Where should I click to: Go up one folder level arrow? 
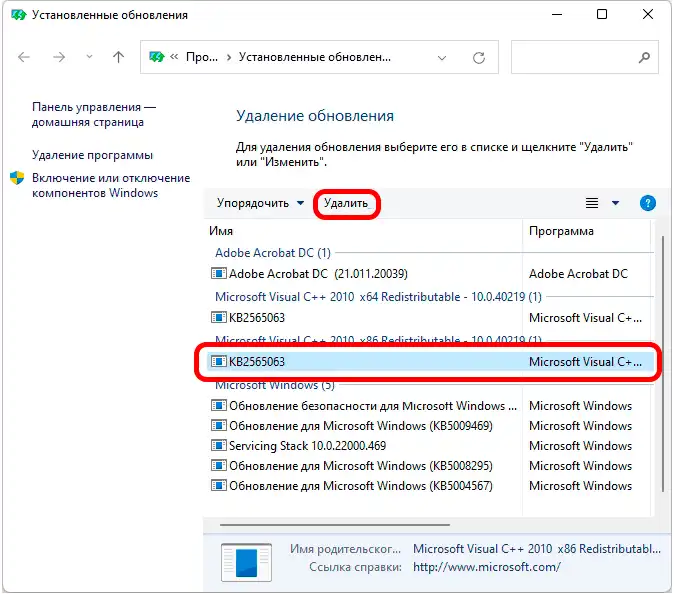coord(118,57)
